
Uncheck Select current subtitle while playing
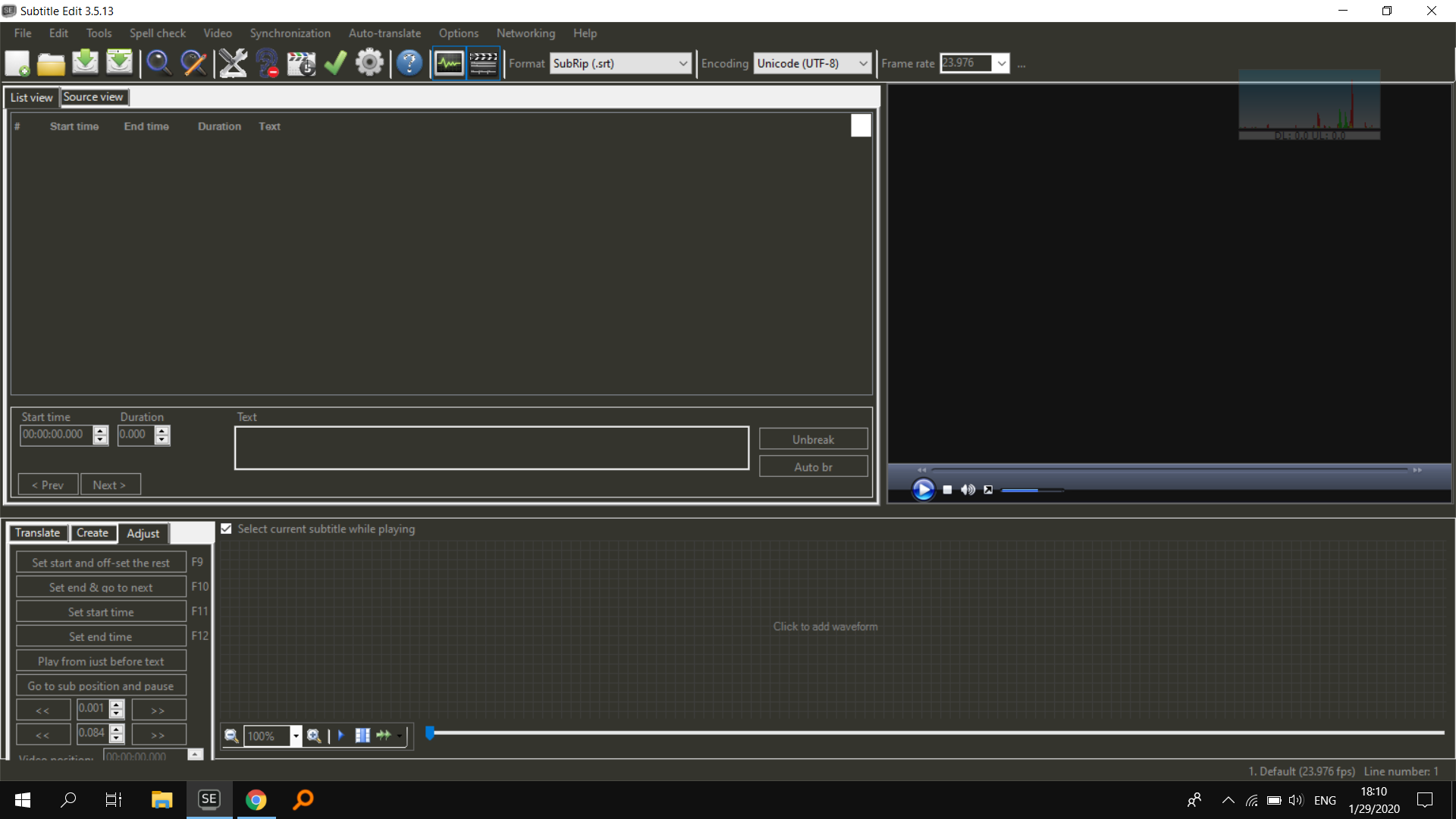226,529
